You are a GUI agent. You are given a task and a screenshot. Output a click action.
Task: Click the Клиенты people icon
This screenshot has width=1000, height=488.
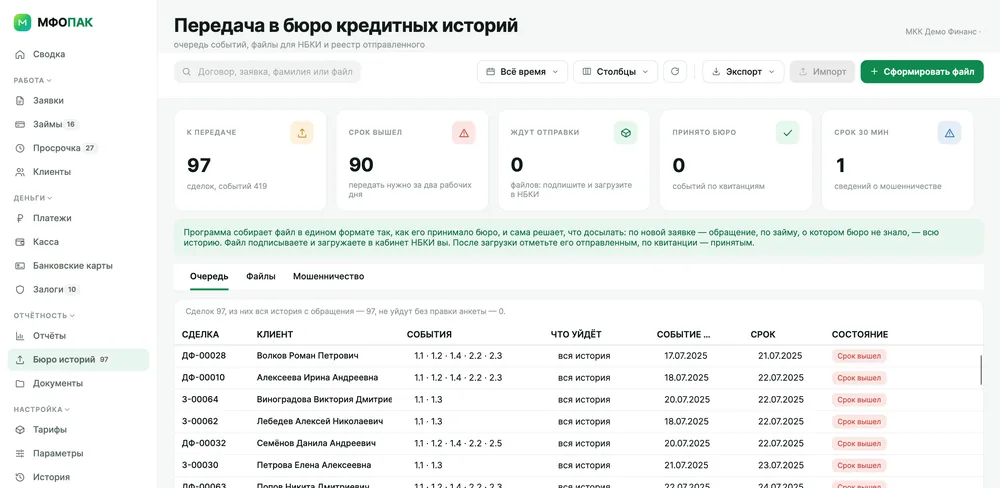(20, 172)
